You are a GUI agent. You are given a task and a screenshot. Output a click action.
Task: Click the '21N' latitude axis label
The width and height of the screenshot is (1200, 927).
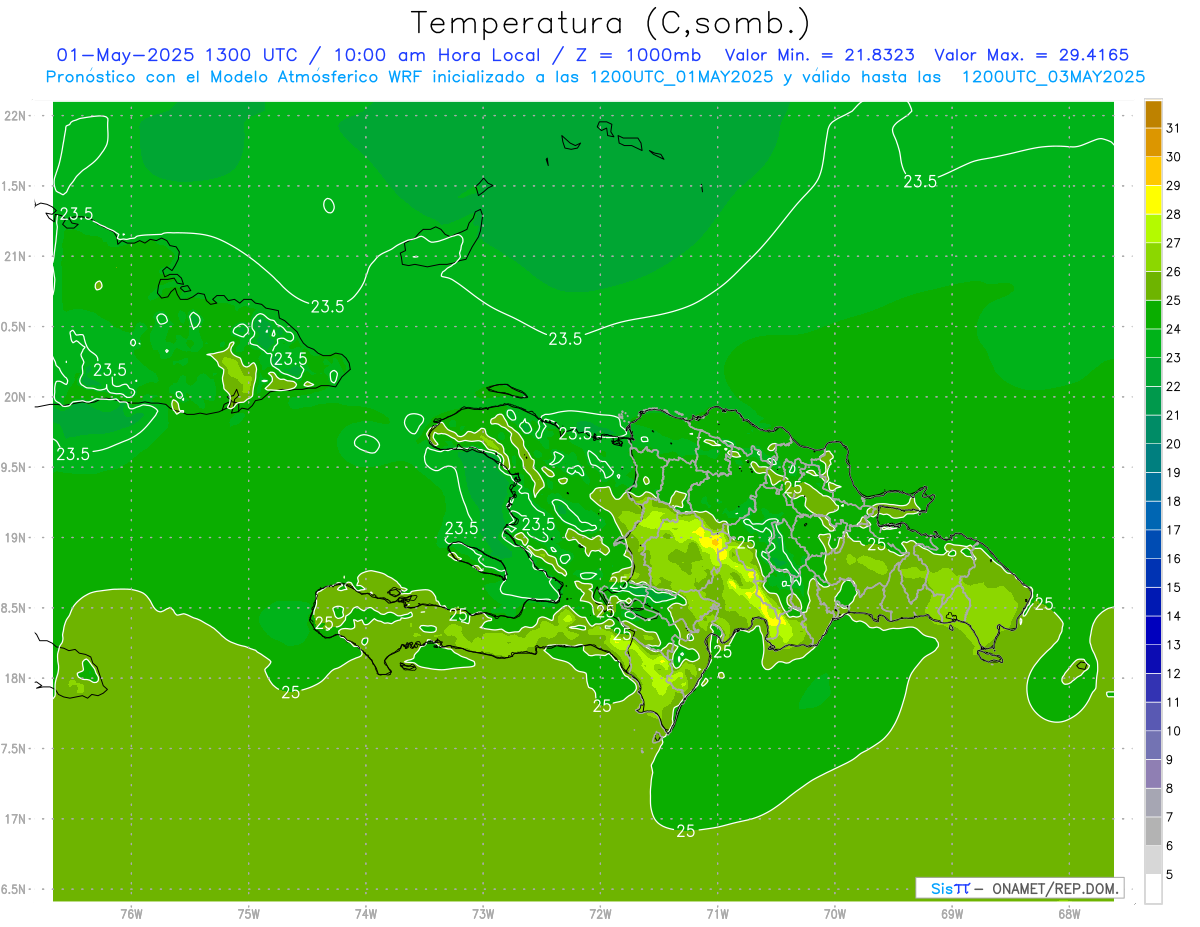point(15,256)
